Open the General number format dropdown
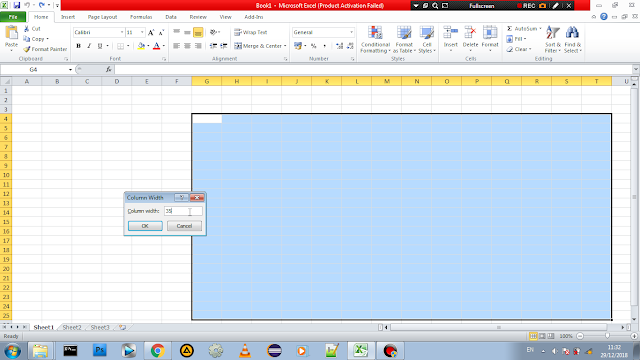This screenshot has width=640, height=360. [x=351, y=32]
